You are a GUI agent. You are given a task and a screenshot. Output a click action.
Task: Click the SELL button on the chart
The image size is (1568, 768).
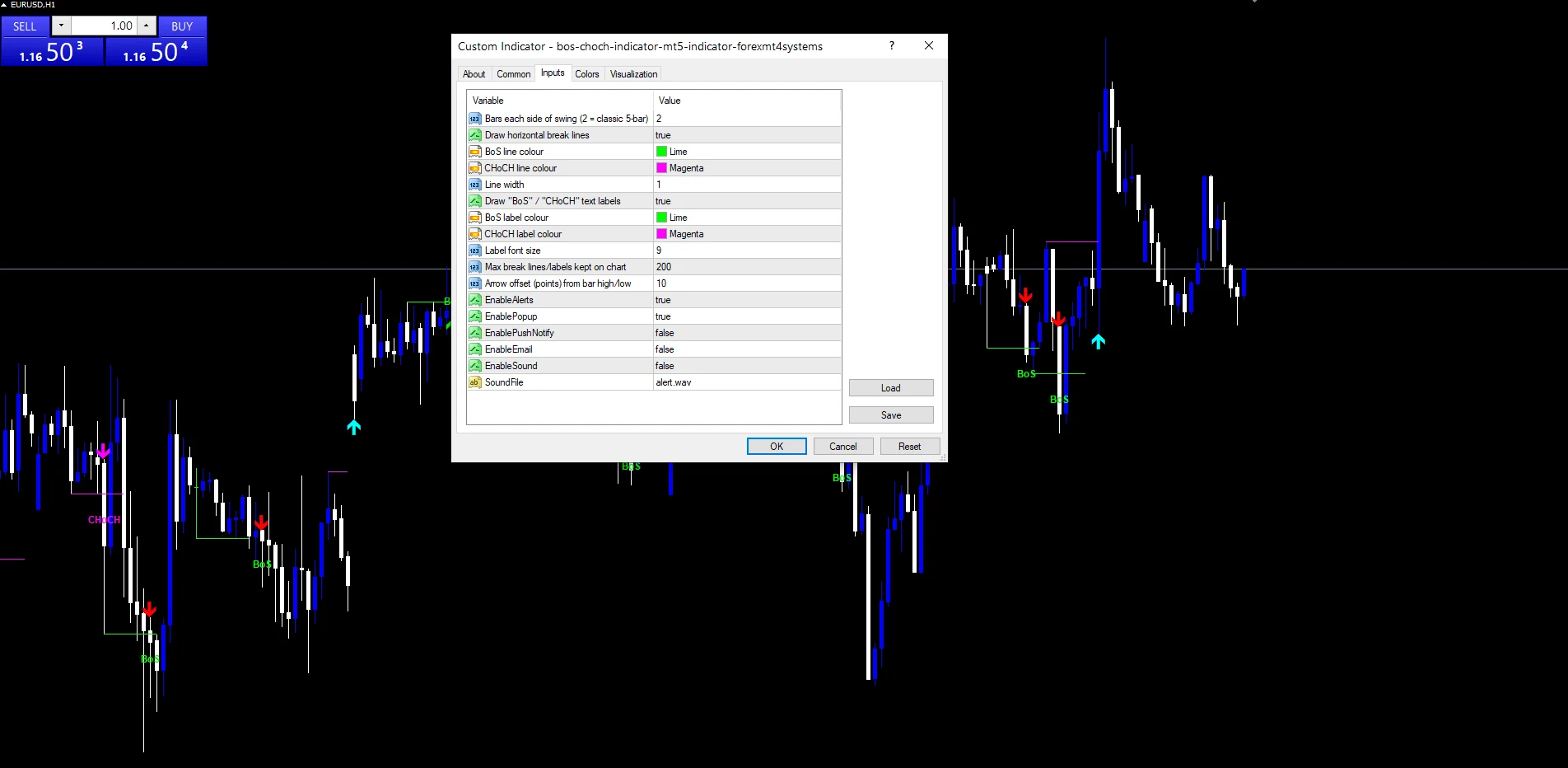(x=26, y=26)
